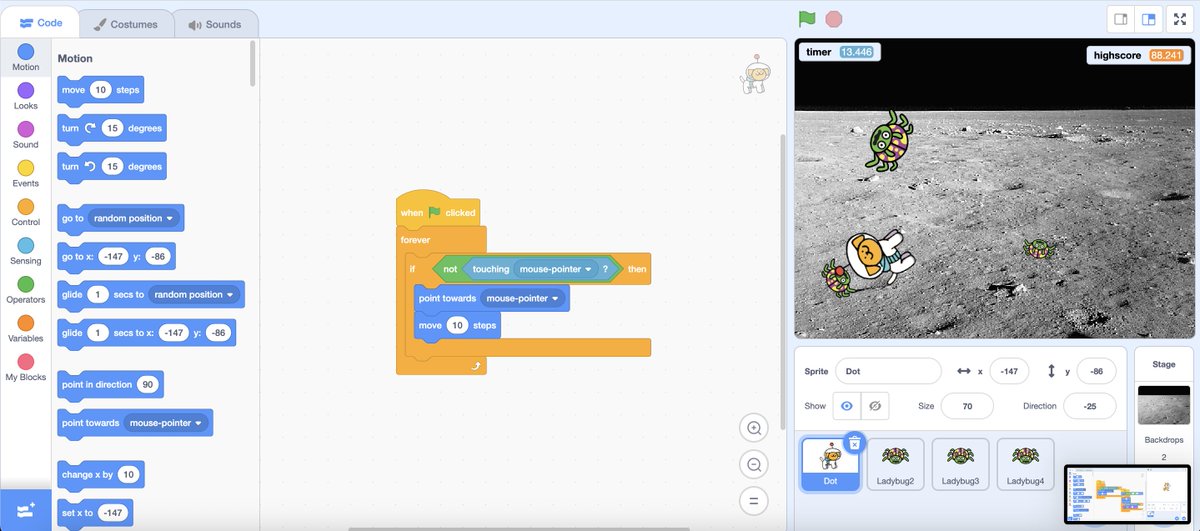Select the Sound category circle
The image size is (1200, 531).
coord(26,129)
